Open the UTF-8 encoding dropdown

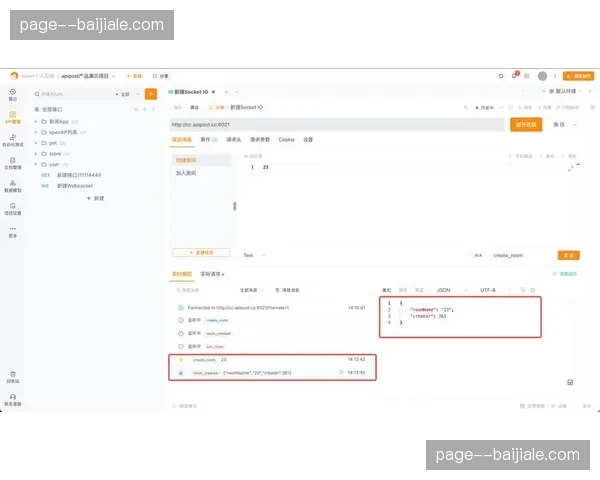coord(492,289)
